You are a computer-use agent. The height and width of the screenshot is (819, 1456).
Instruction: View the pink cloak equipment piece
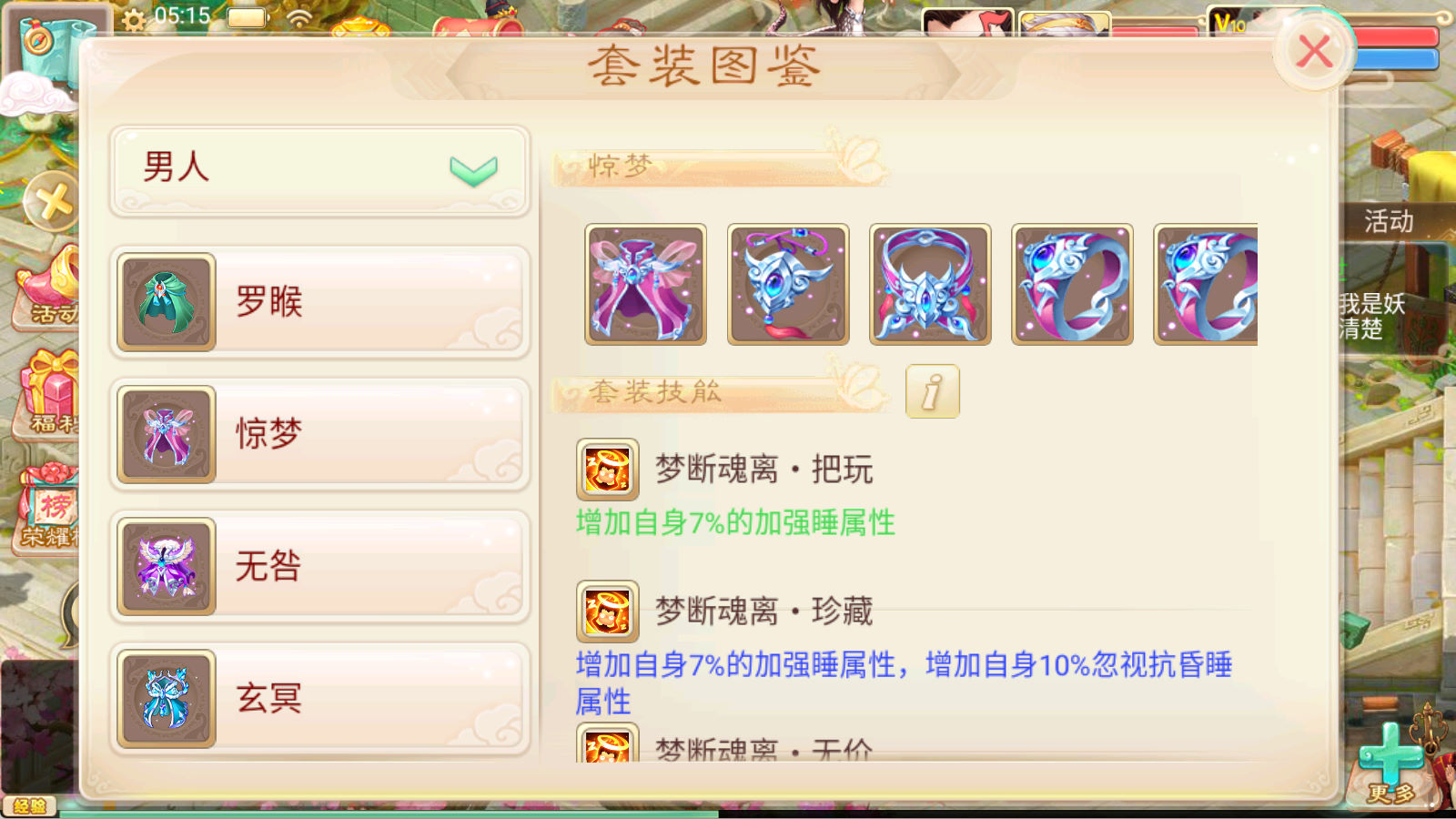645,285
